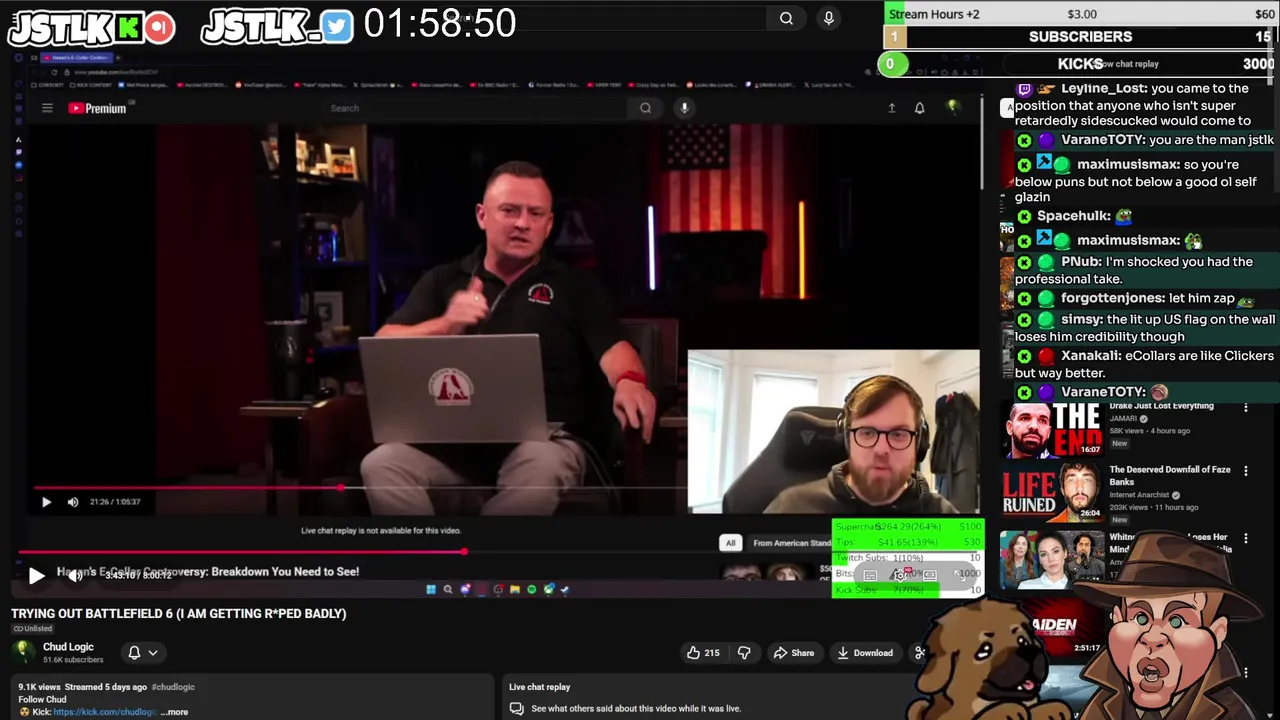
Task: Open the Internet Anarchist channel link
Action: pos(1139,495)
